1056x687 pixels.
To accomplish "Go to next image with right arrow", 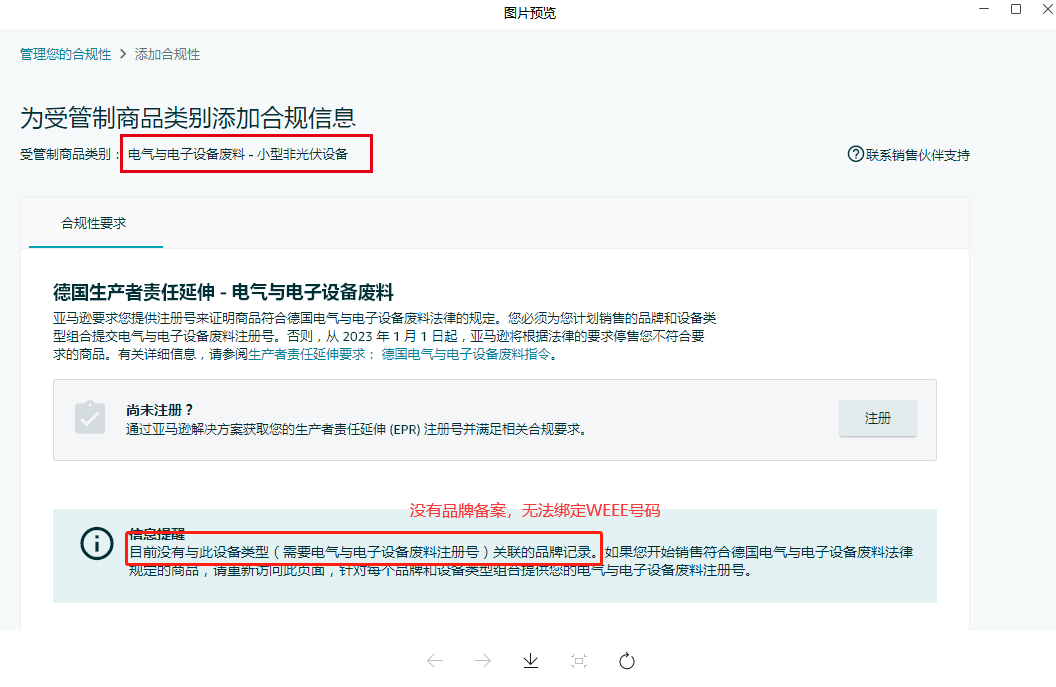I will click(483, 661).
